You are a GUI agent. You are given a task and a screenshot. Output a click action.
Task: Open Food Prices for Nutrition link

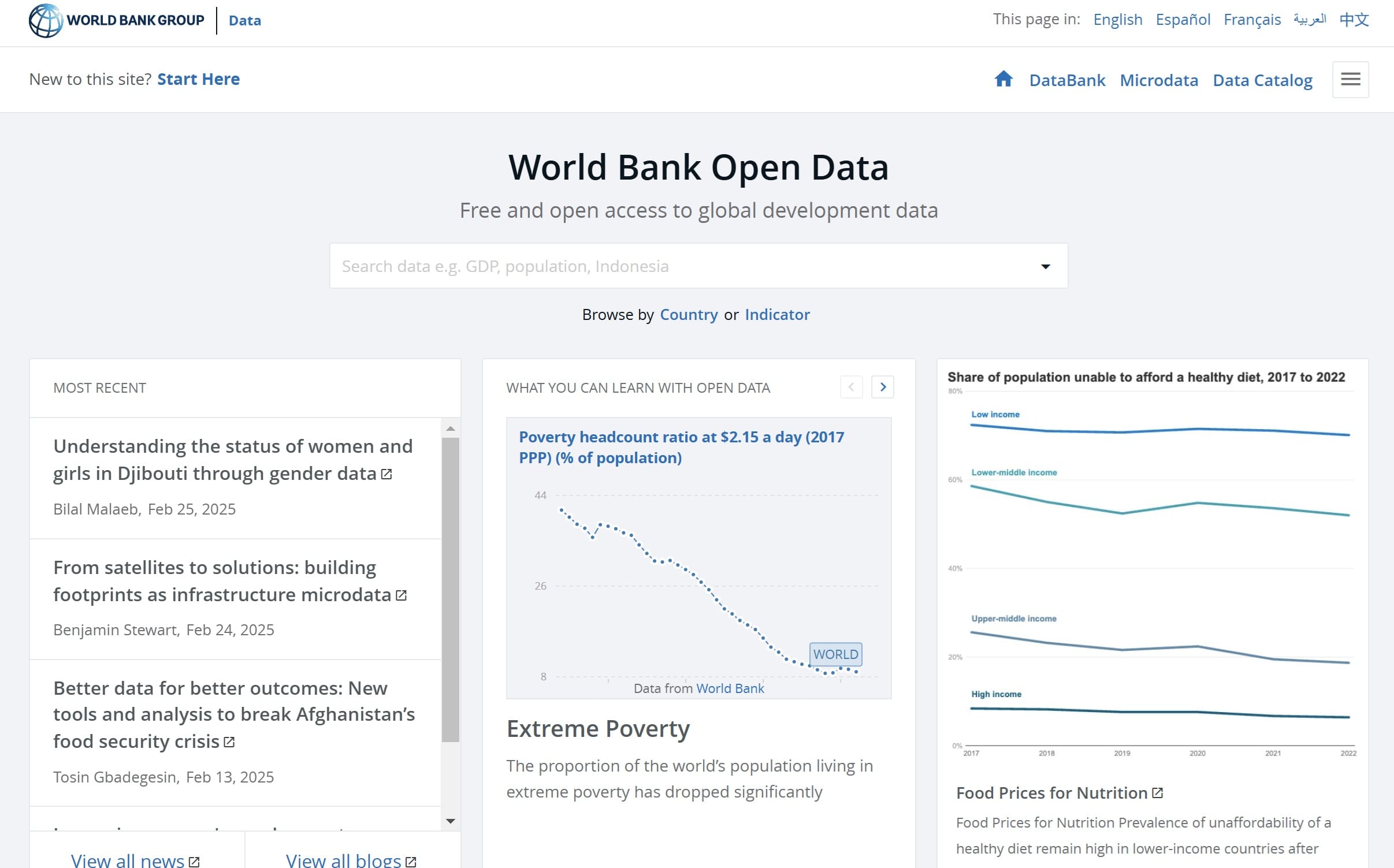click(1051, 793)
